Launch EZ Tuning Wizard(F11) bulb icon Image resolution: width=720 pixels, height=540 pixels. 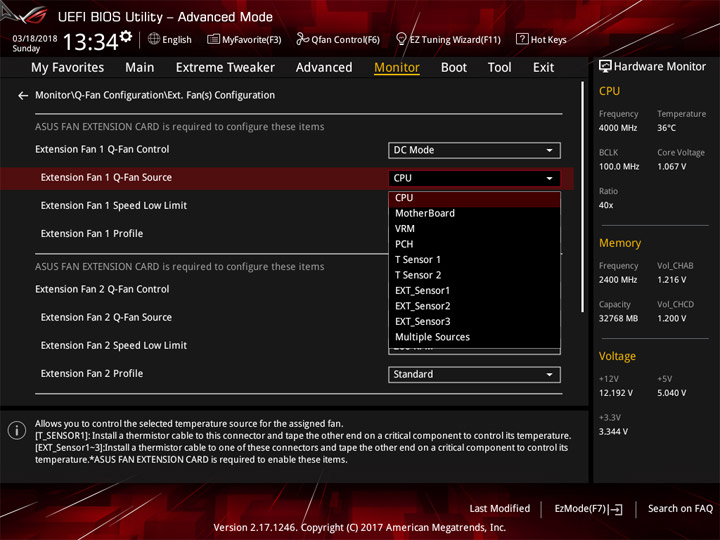click(401, 39)
